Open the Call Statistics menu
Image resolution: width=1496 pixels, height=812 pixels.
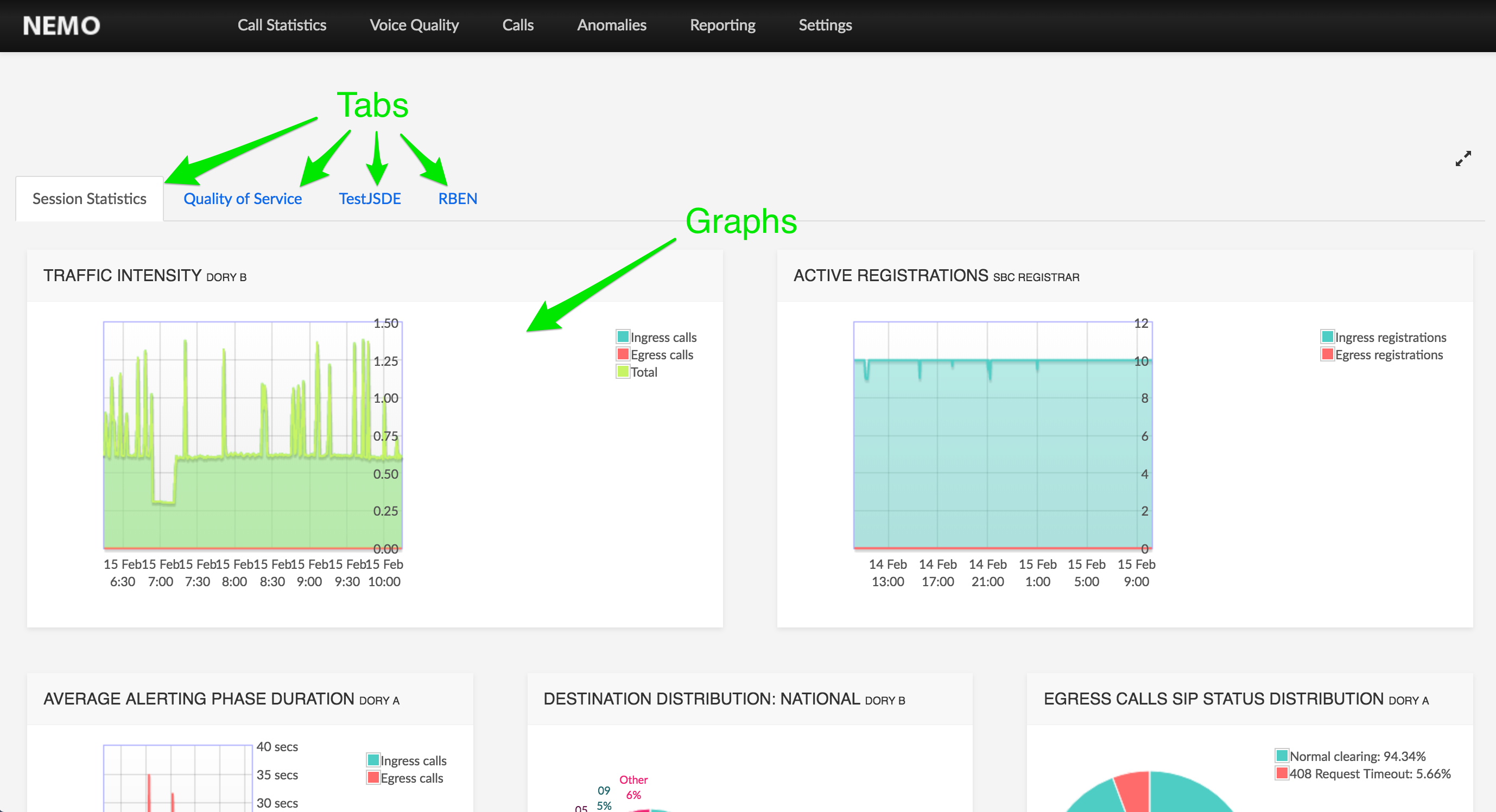pos(282,25)
